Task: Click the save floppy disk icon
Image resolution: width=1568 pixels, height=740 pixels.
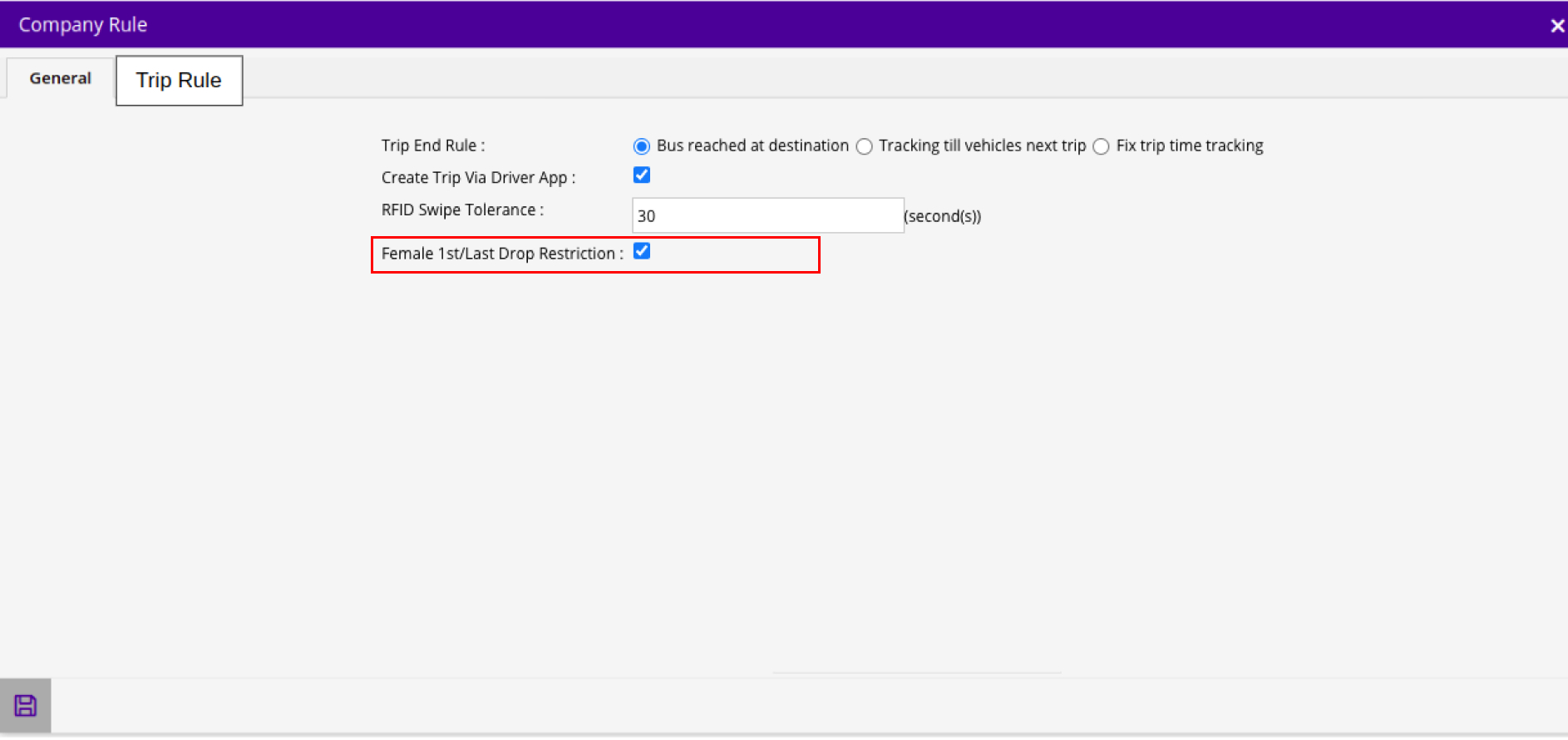Action: 26,706
